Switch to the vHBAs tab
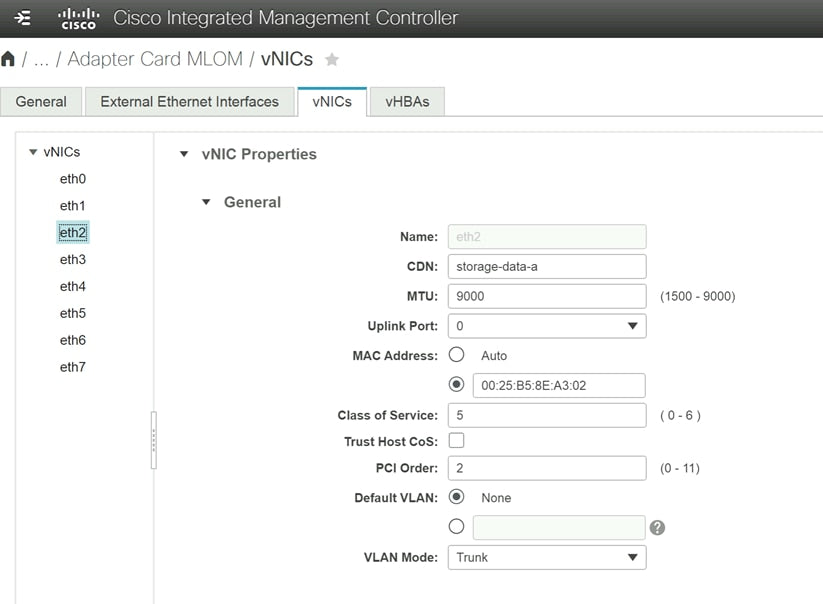This screenshot has height=604, width=823. point(407,102)
